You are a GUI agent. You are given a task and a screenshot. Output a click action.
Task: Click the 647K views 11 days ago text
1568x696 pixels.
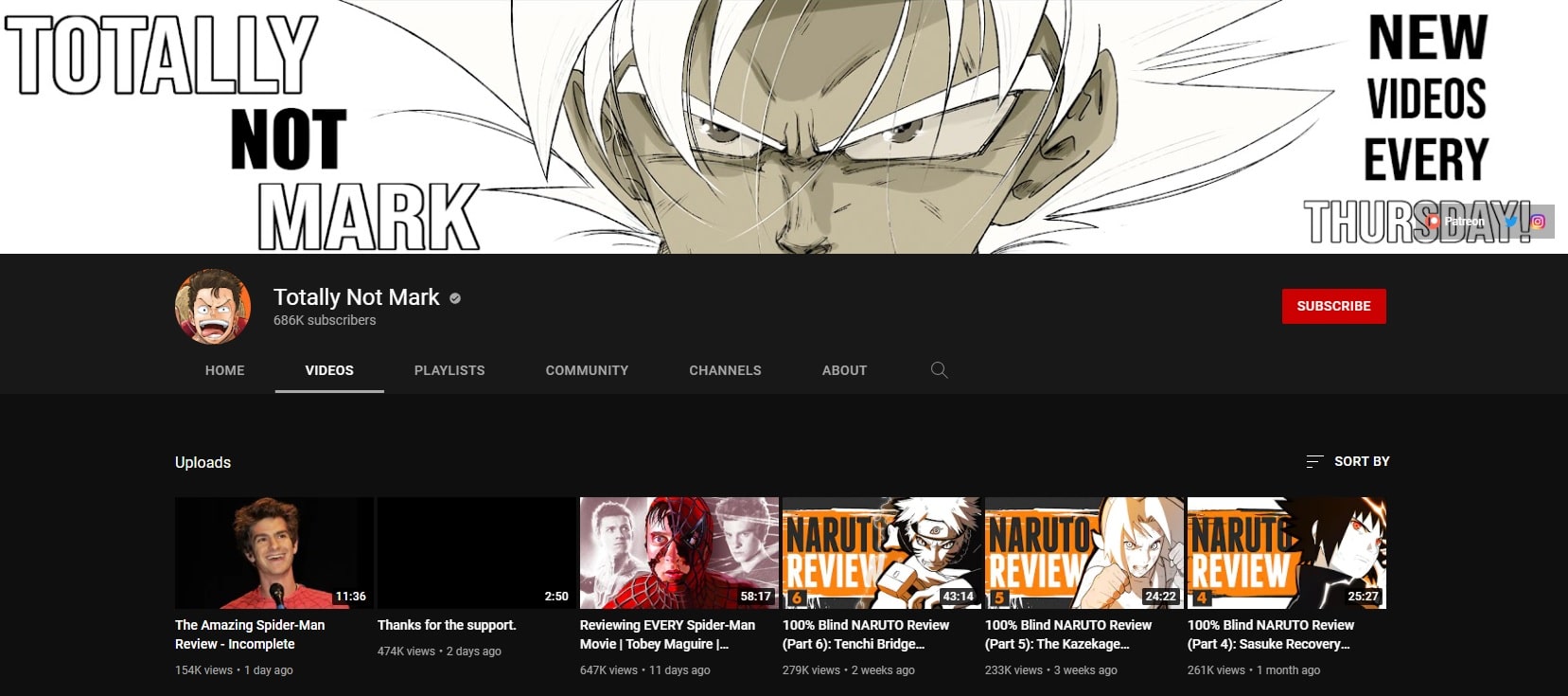(644, 669)
